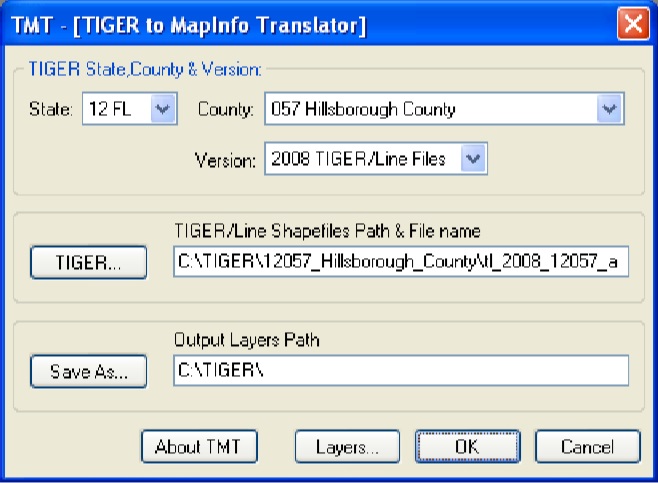The height and width of the screenshot is (483, 658).
Task: Open the County dropdown arrow
Action: click(x=609, y=109)
